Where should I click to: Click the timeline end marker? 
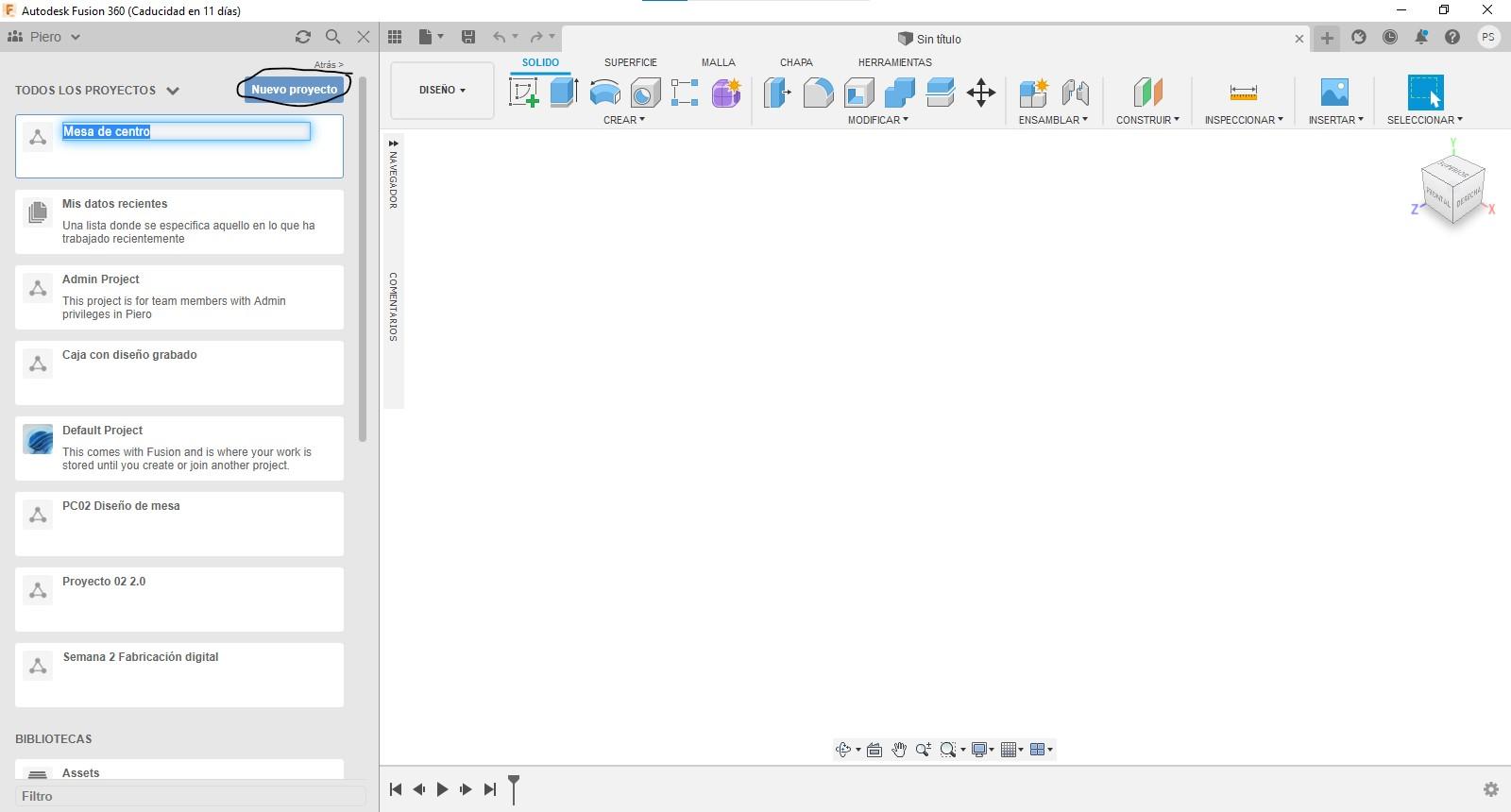(514, 788)
